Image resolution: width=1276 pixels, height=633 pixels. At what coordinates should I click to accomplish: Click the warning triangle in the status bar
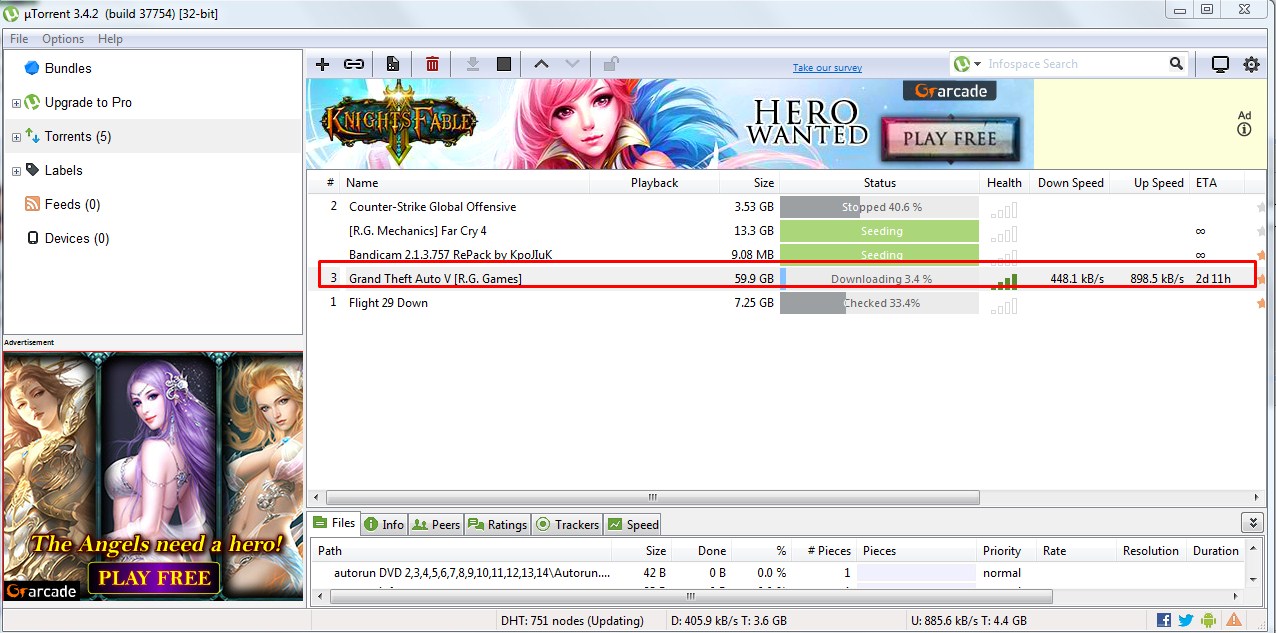pos(1232,620)
